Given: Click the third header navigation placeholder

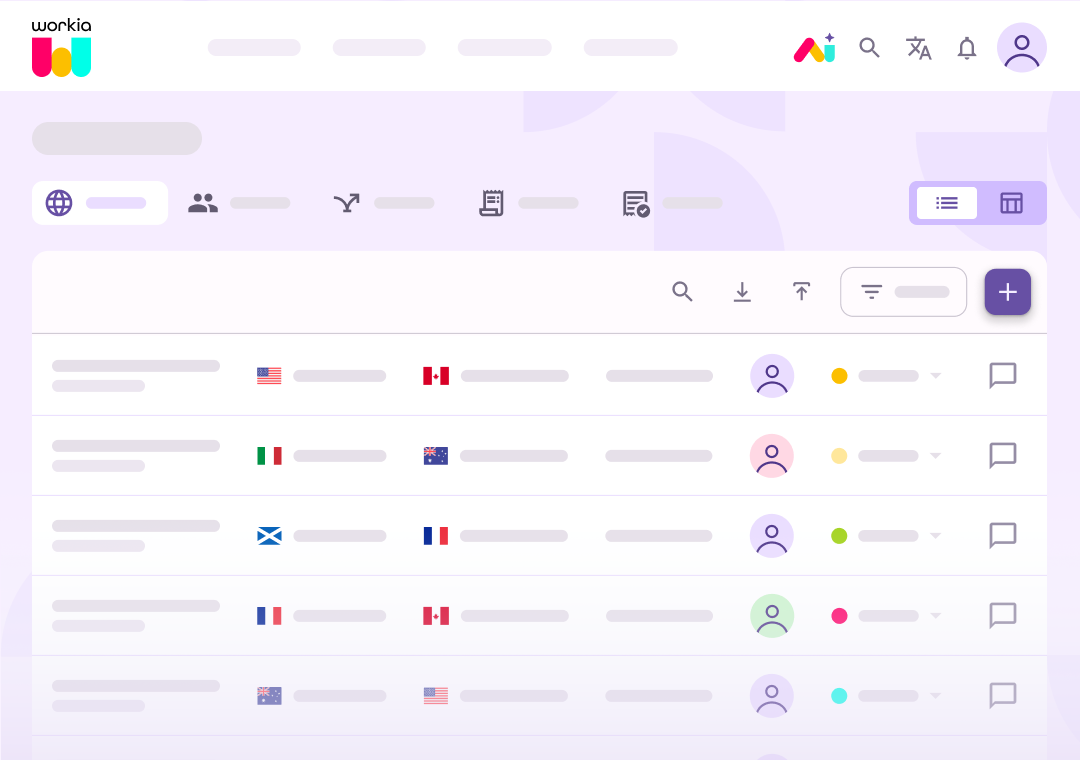Looking at the screenshot, I should coord(504,48).
